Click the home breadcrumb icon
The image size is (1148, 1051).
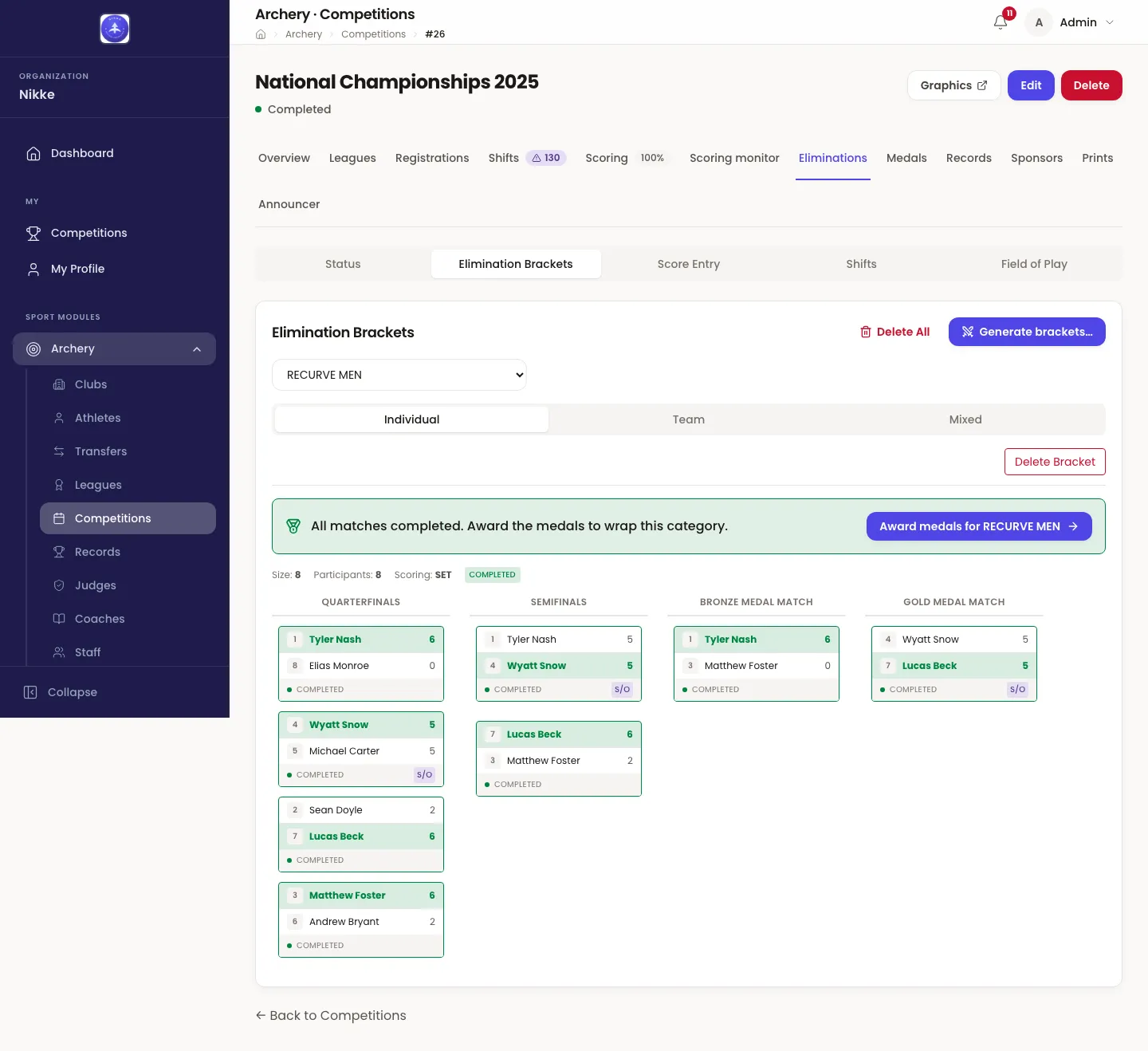pos(261,34)
